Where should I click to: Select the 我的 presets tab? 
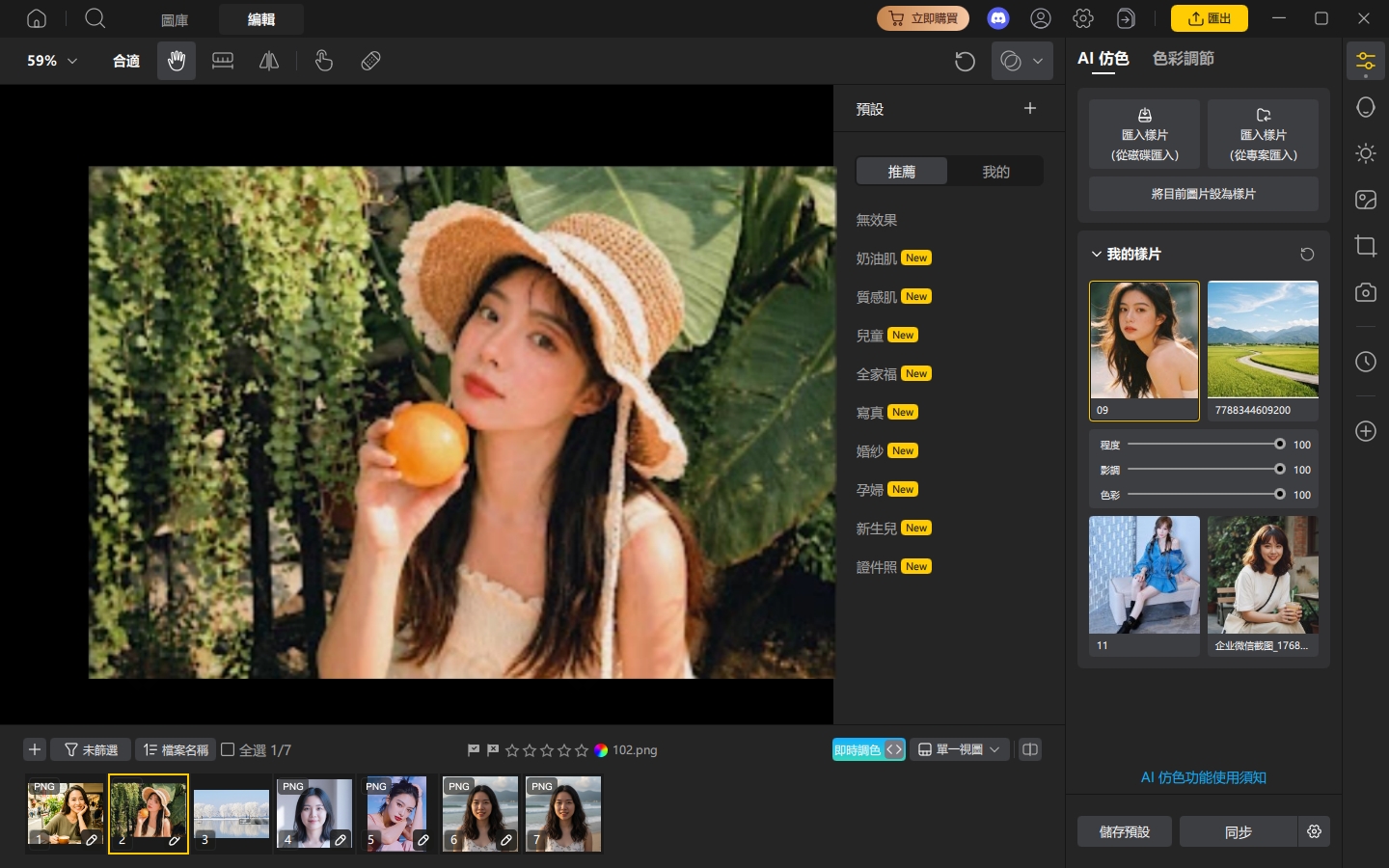coord(996,172)
